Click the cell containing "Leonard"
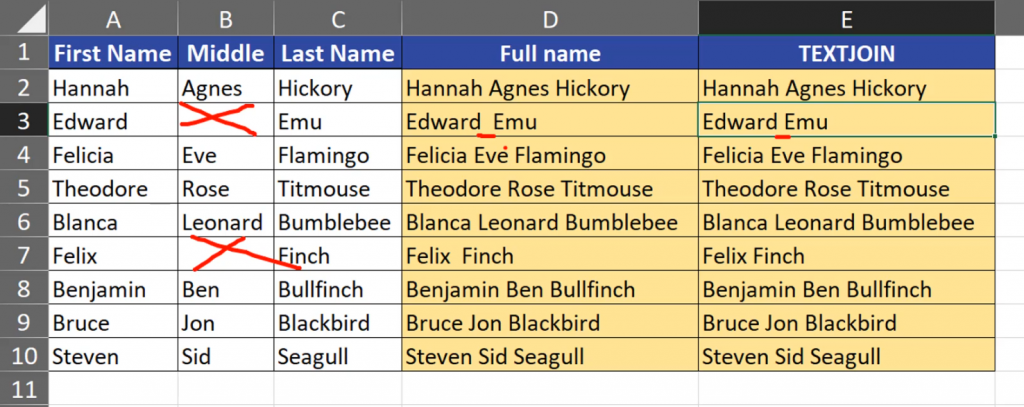This screenshot has width=1024, height=407. click(226, 222)
